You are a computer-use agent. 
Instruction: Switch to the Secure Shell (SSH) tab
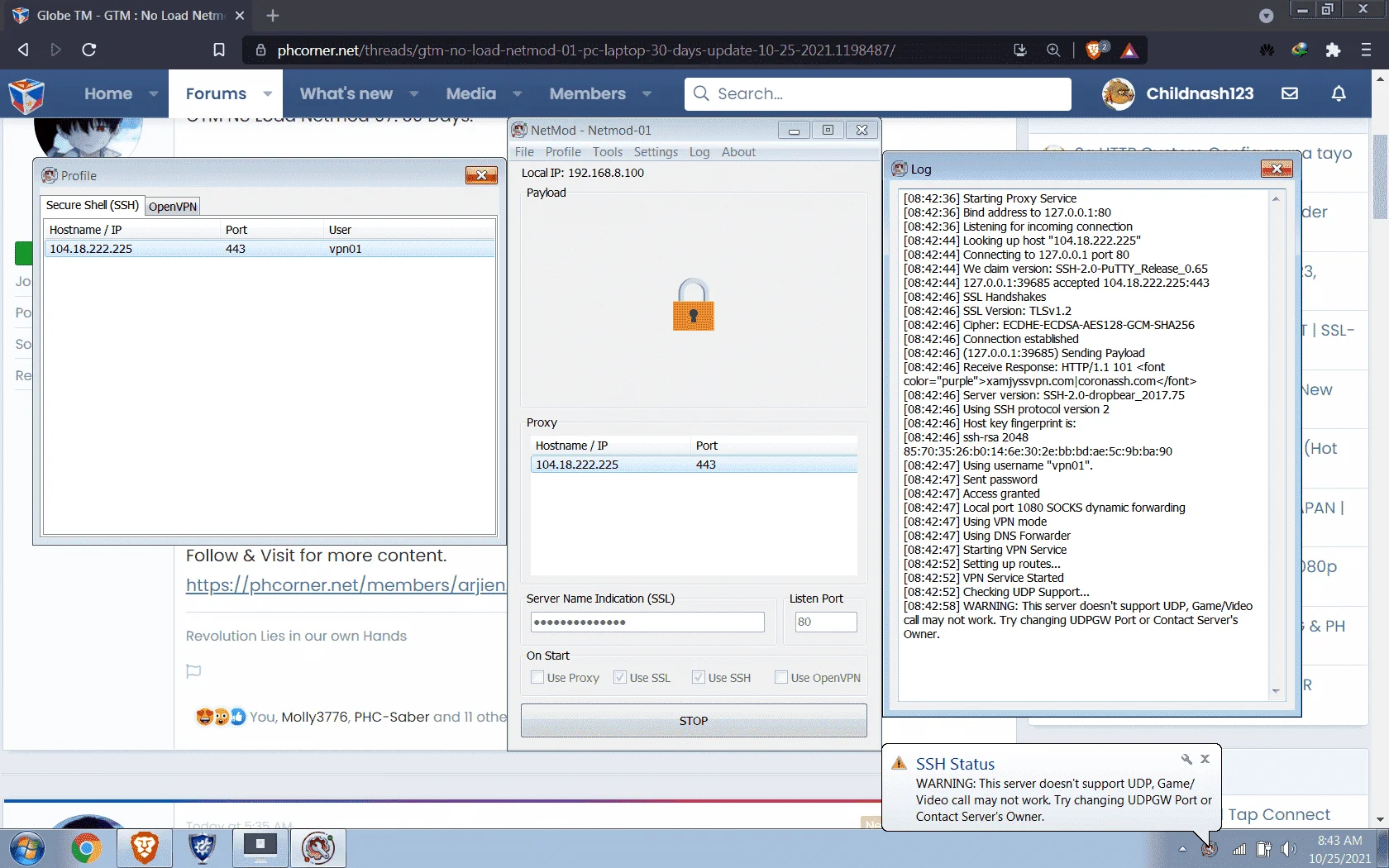point(92,205)
